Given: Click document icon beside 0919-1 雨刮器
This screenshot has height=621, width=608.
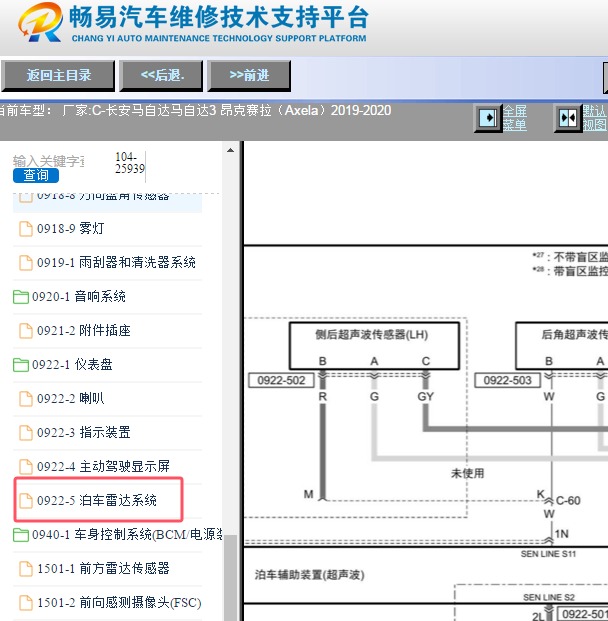Looking at the screenshot, I should tap(26, 262).
